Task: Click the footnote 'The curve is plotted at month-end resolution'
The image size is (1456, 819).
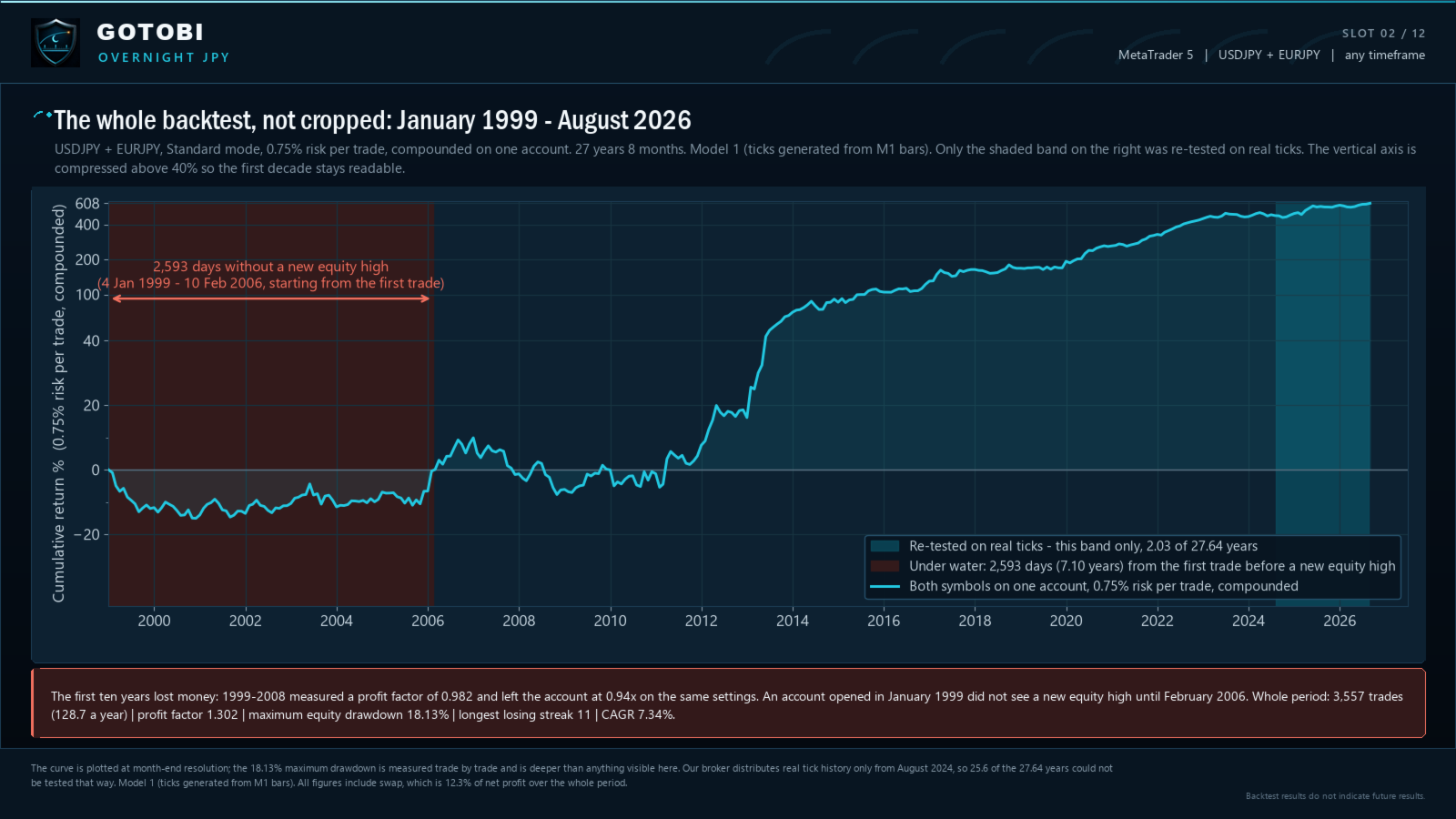Action: pyautogui.click(x=571, y=775)
